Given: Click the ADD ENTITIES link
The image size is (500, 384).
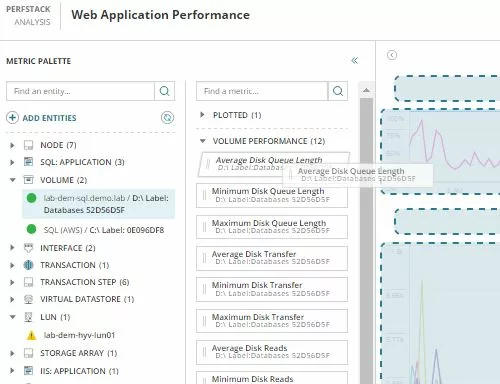Looking at the screenshot, I should (x=49, y=118).
